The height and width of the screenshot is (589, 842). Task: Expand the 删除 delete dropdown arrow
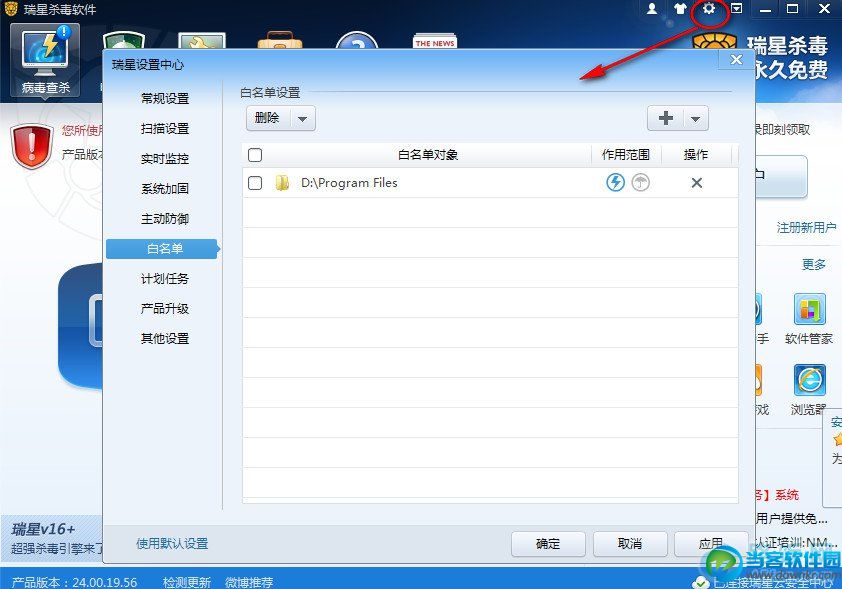(x=303, y=119)
